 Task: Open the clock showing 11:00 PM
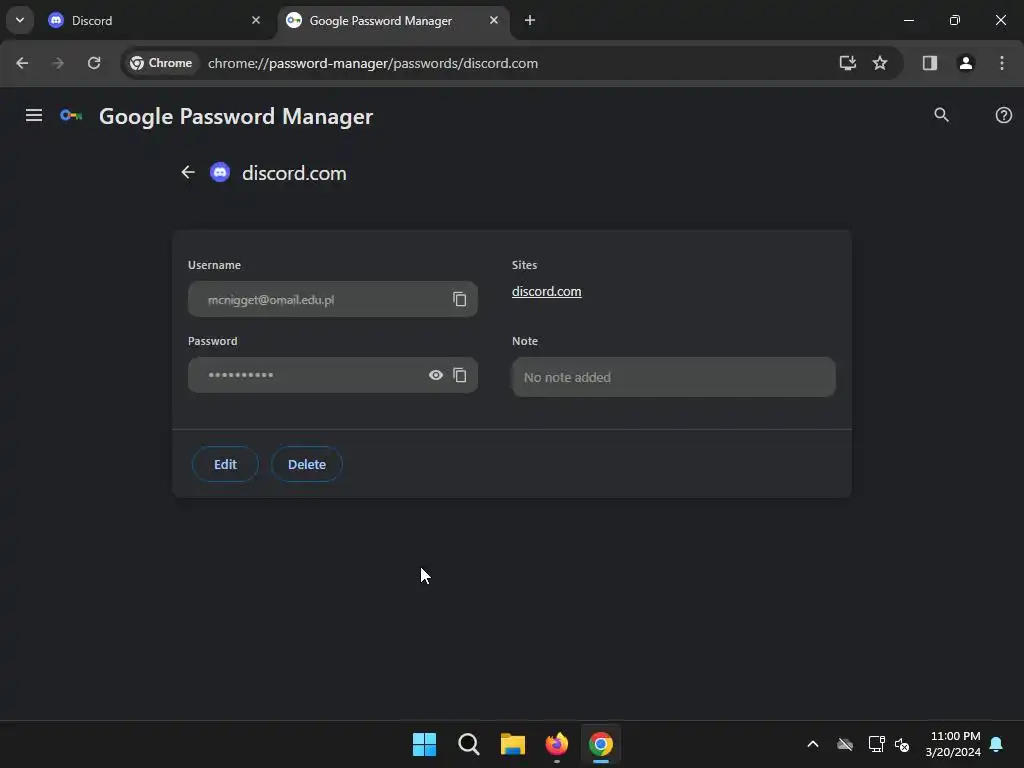pyautogui.click(x=953, y=744)
